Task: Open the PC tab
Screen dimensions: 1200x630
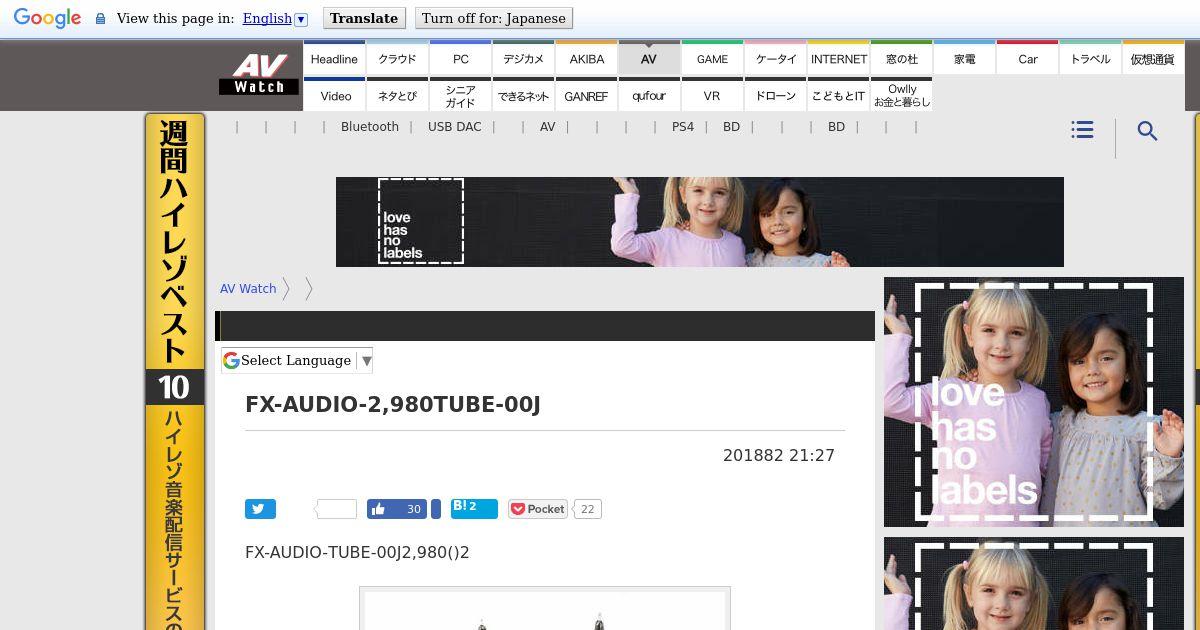Action: [460, 58]
